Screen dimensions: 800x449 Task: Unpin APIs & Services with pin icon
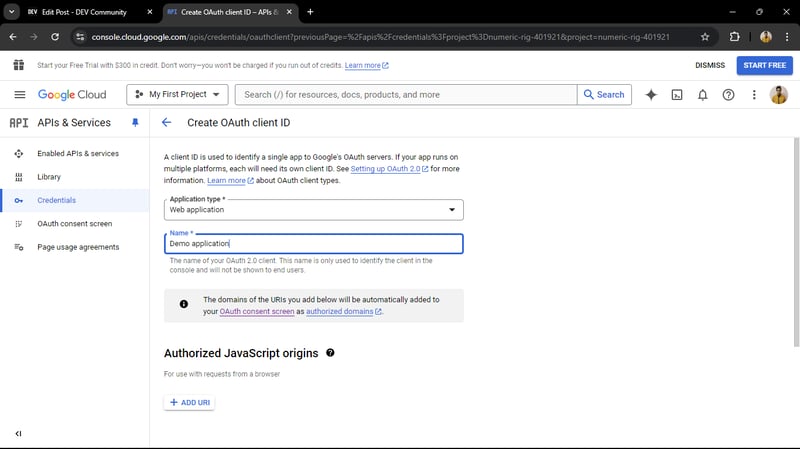point(135,122)
